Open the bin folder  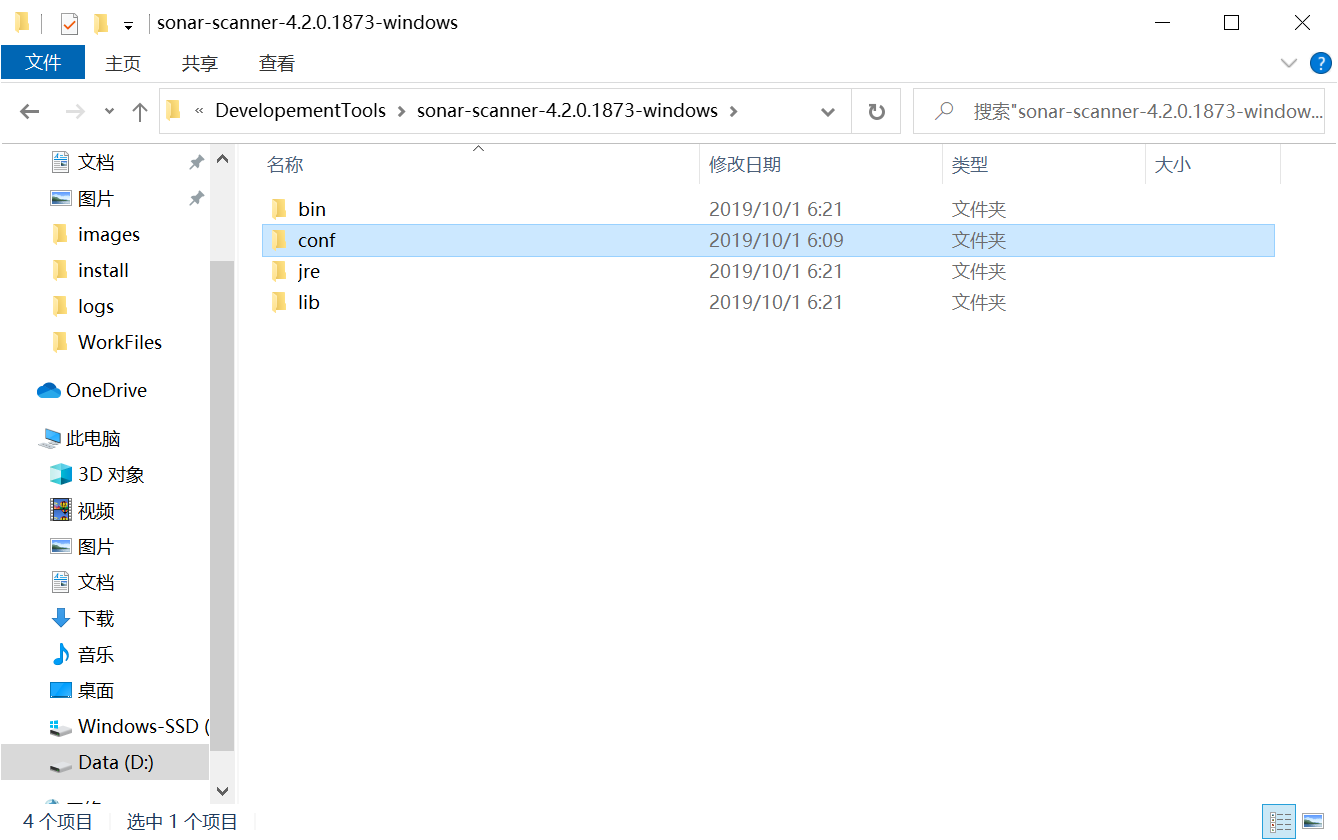[309, 208]
